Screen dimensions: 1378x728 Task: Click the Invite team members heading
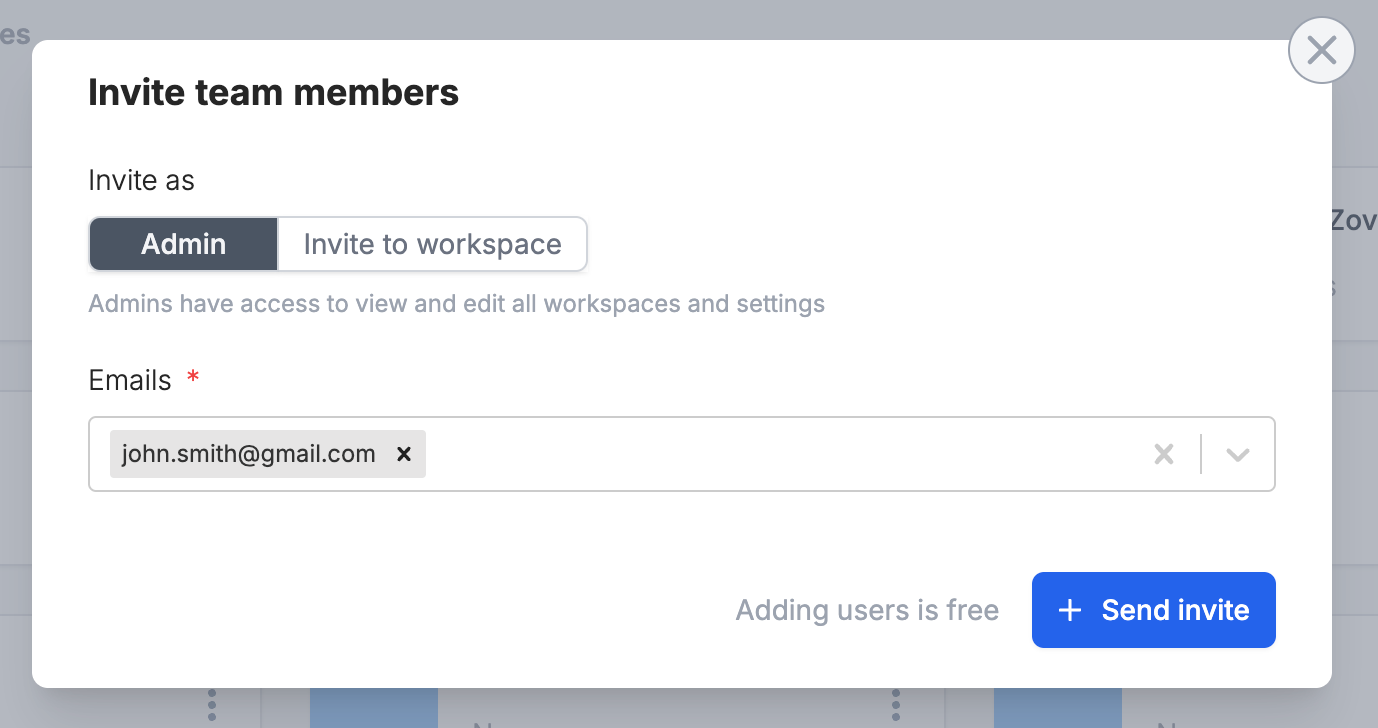[273, 93]
